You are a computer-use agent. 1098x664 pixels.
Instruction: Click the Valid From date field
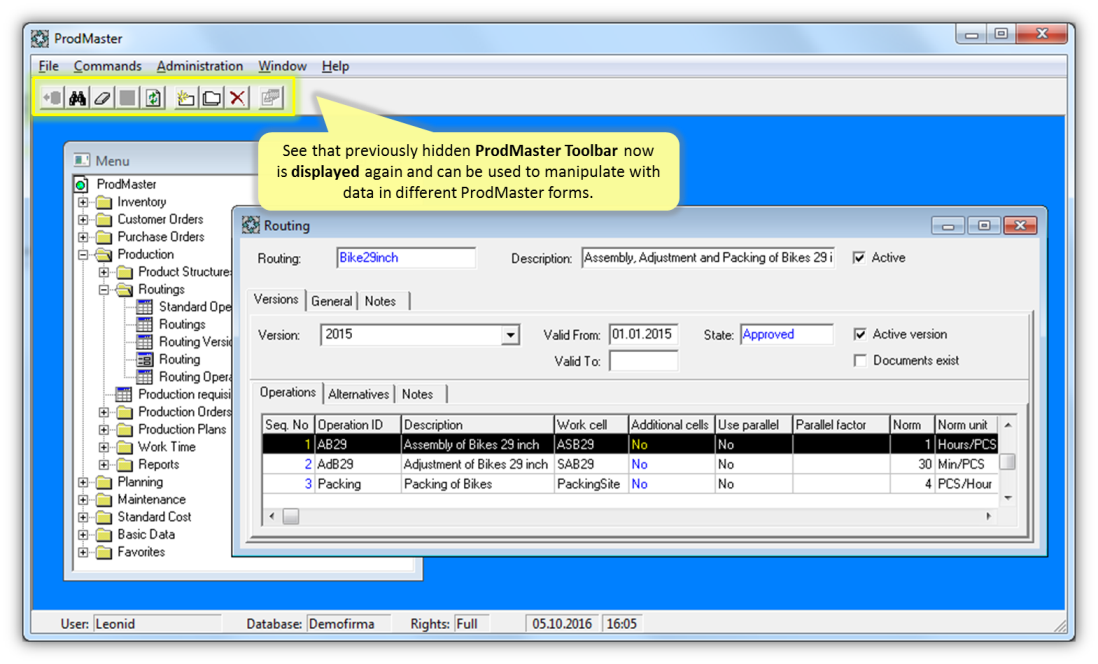[643, 335]
